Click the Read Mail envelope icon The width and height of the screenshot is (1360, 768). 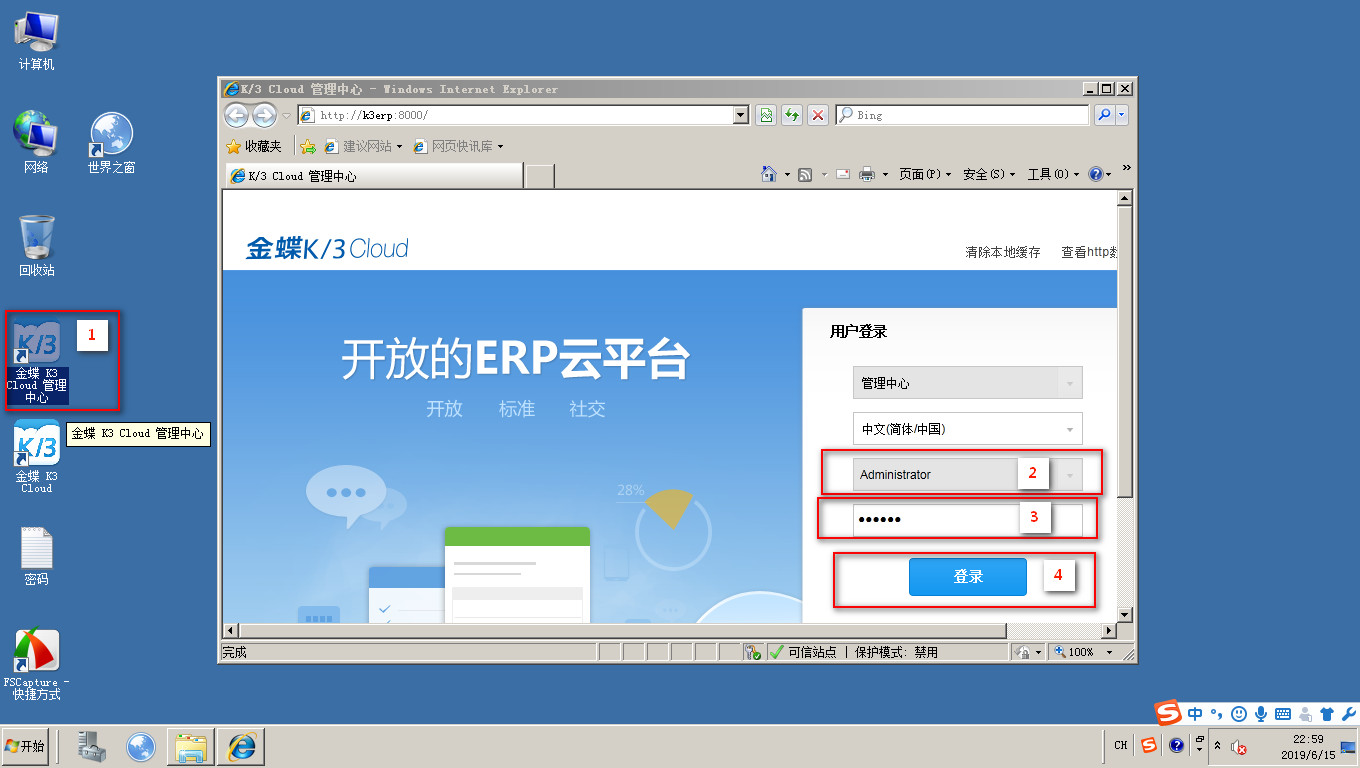tap(843, 174)
